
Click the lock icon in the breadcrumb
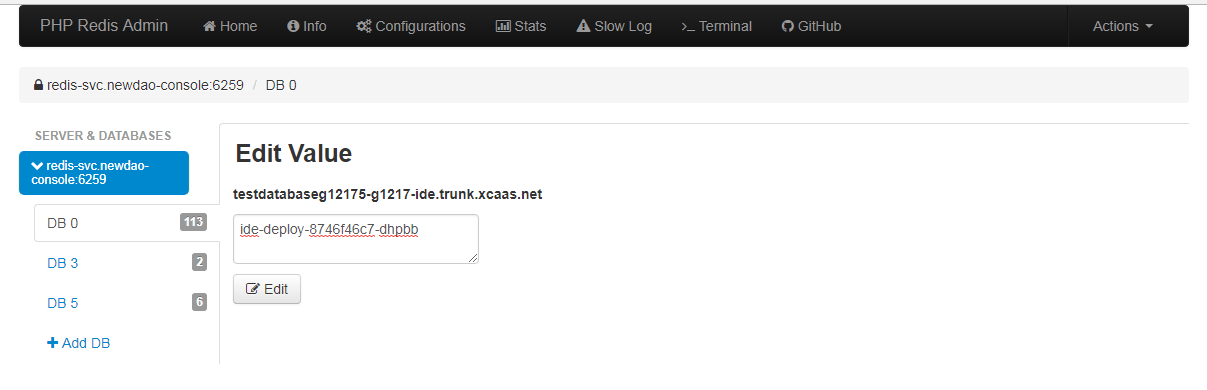tap(39, 86)
